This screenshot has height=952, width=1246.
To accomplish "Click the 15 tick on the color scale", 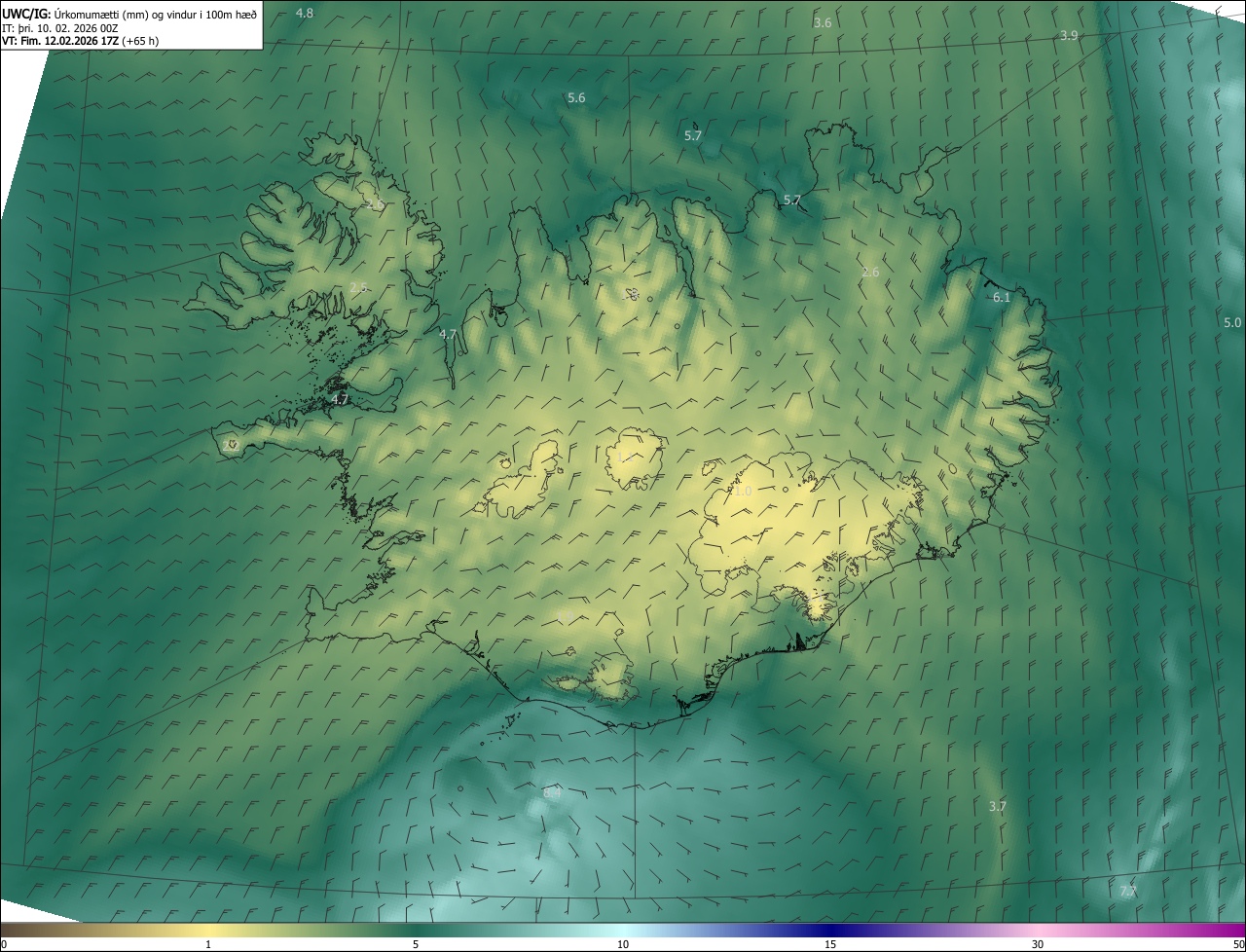I will coord(830,944).
